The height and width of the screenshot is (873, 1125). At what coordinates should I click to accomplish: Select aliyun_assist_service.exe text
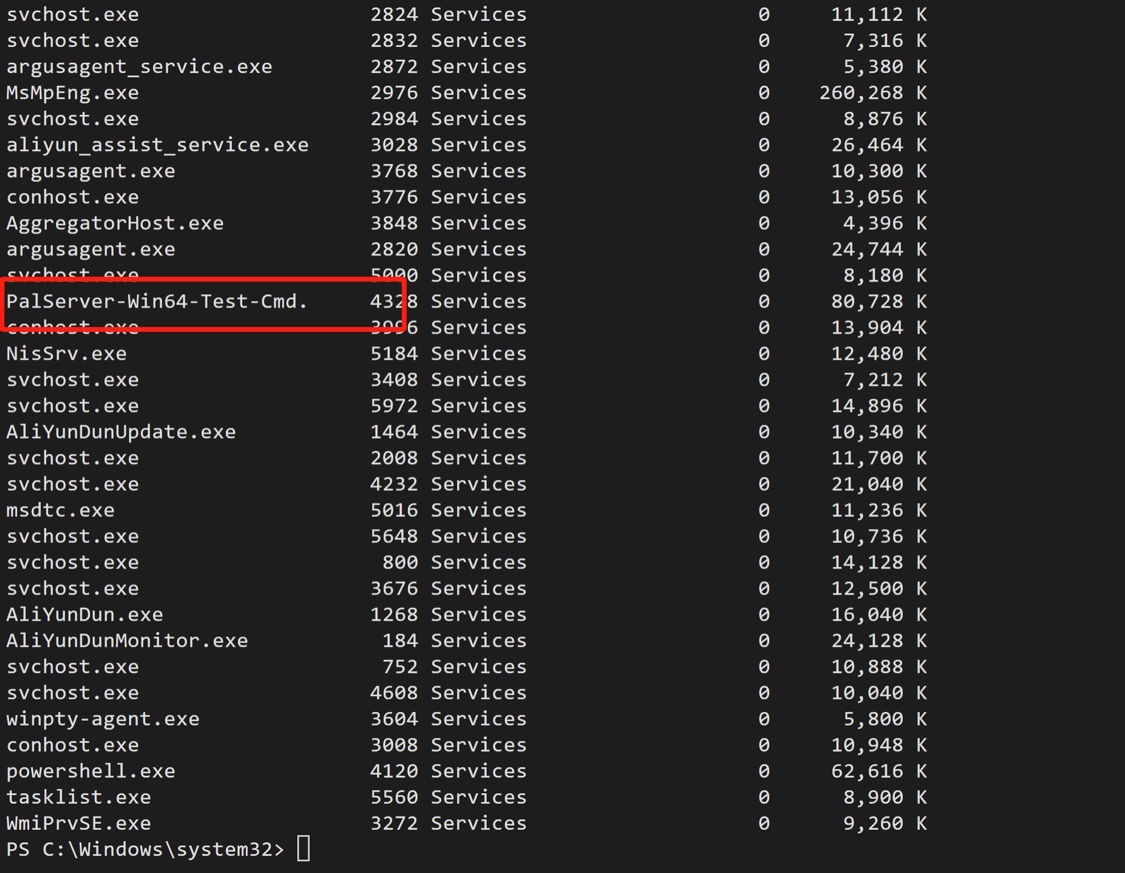(x=157, y=145)
